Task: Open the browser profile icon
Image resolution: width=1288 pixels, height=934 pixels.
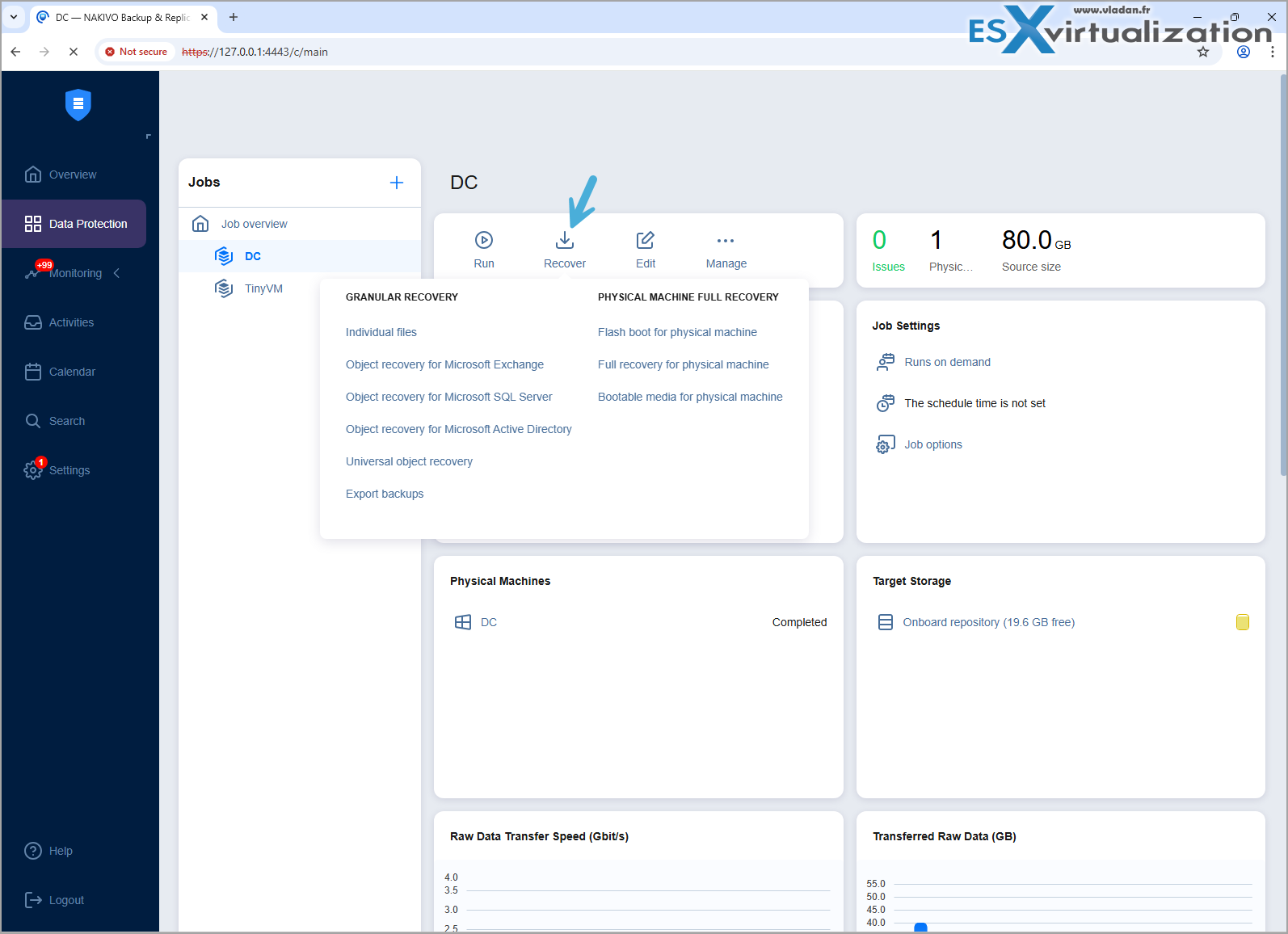Action: tap(1244, 52)
